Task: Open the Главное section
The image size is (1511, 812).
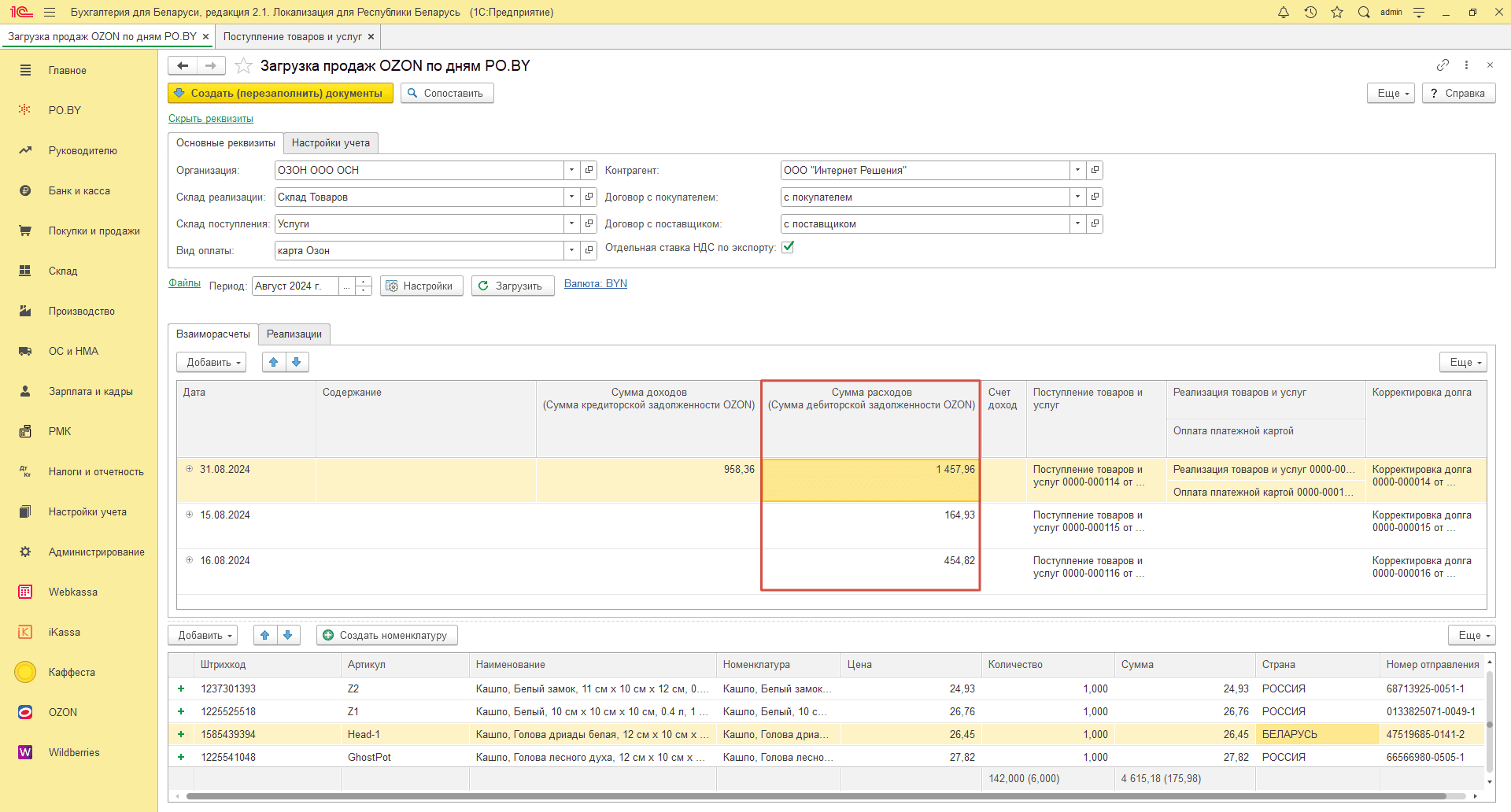Action: (79, 70)
